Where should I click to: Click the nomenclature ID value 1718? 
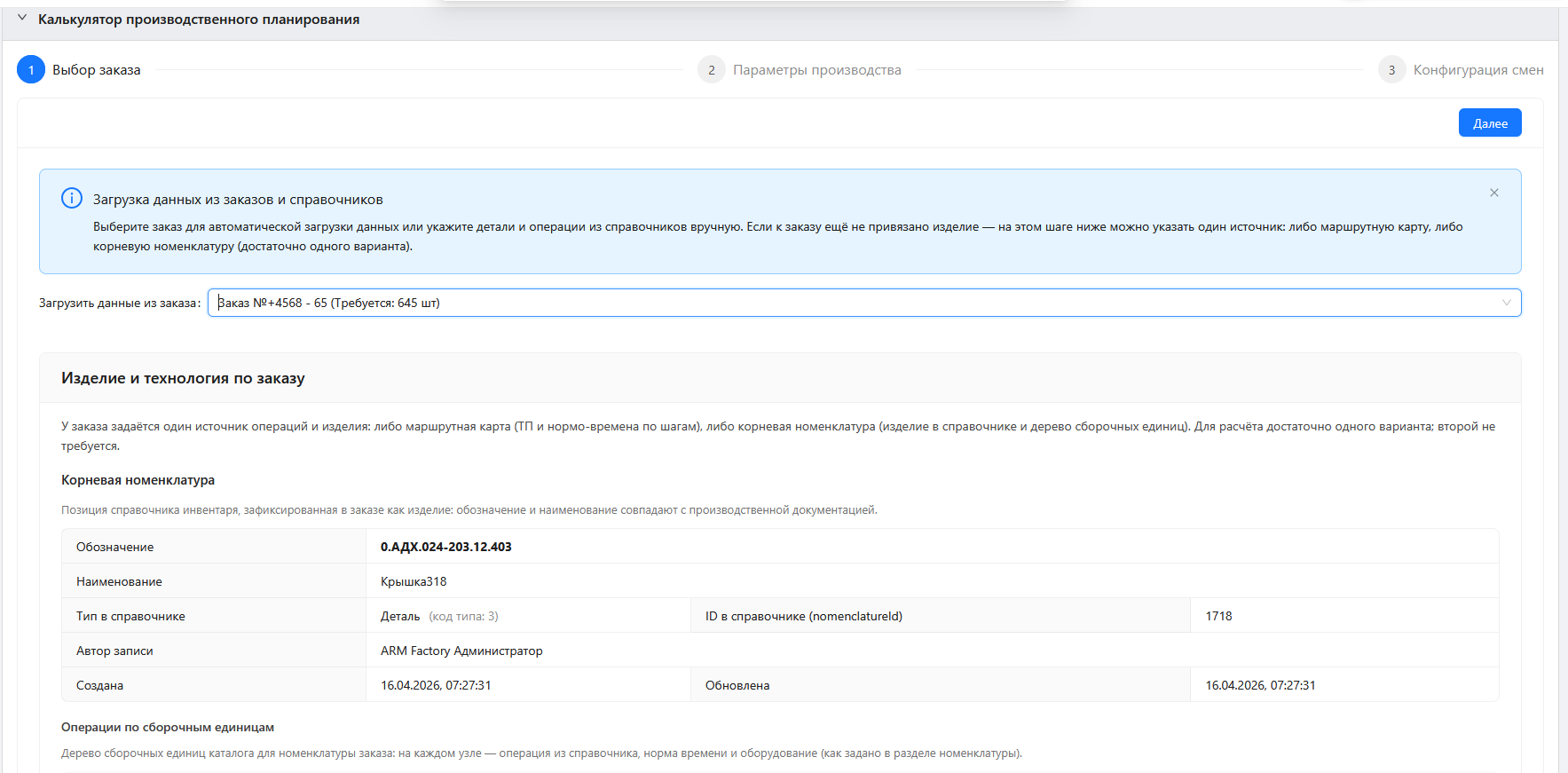(x=1218, y=616)
